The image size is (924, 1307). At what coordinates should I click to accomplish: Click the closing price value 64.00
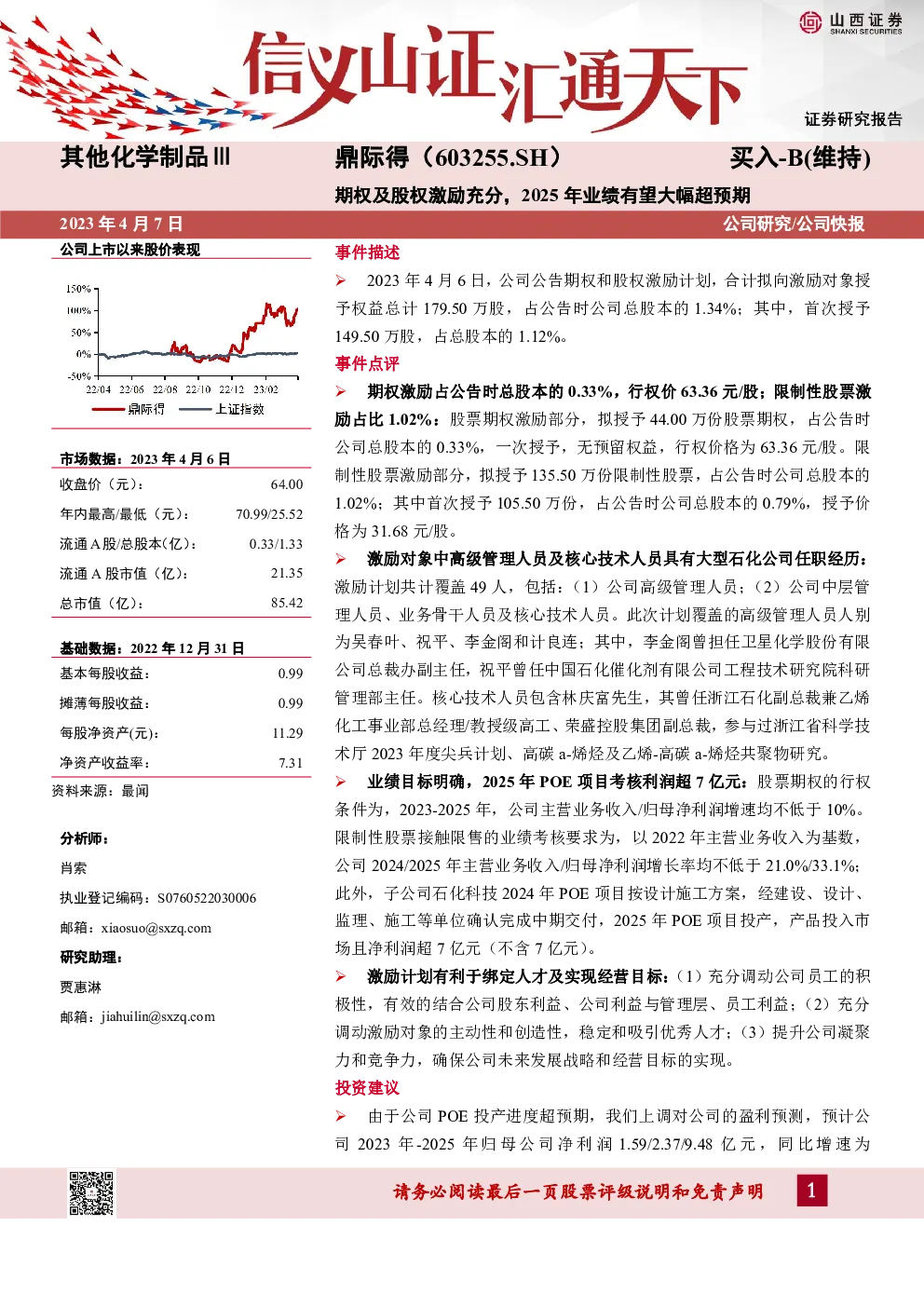click(x=287, y=484)
